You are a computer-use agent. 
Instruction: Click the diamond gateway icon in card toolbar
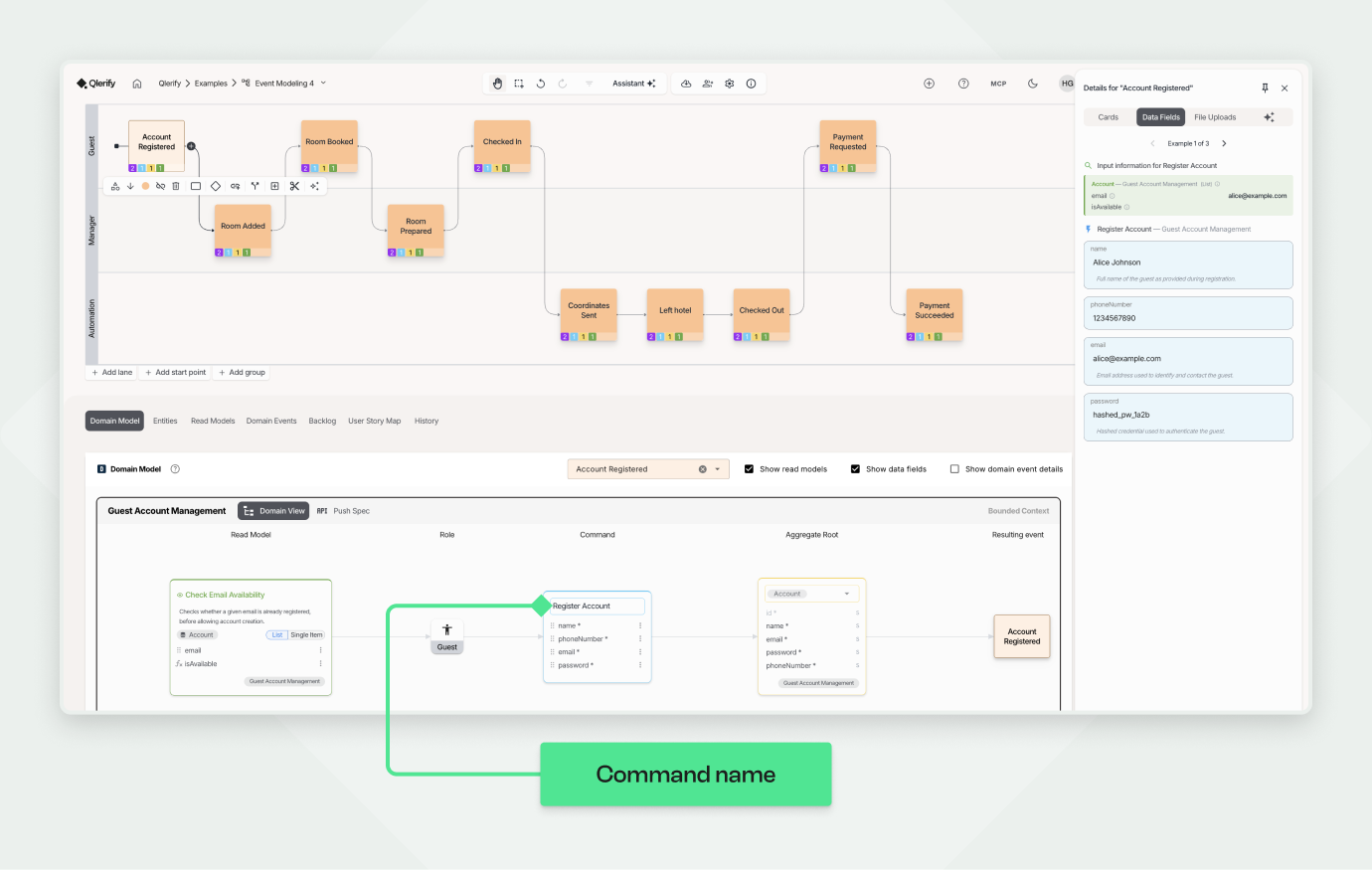(x=216, y=186)
